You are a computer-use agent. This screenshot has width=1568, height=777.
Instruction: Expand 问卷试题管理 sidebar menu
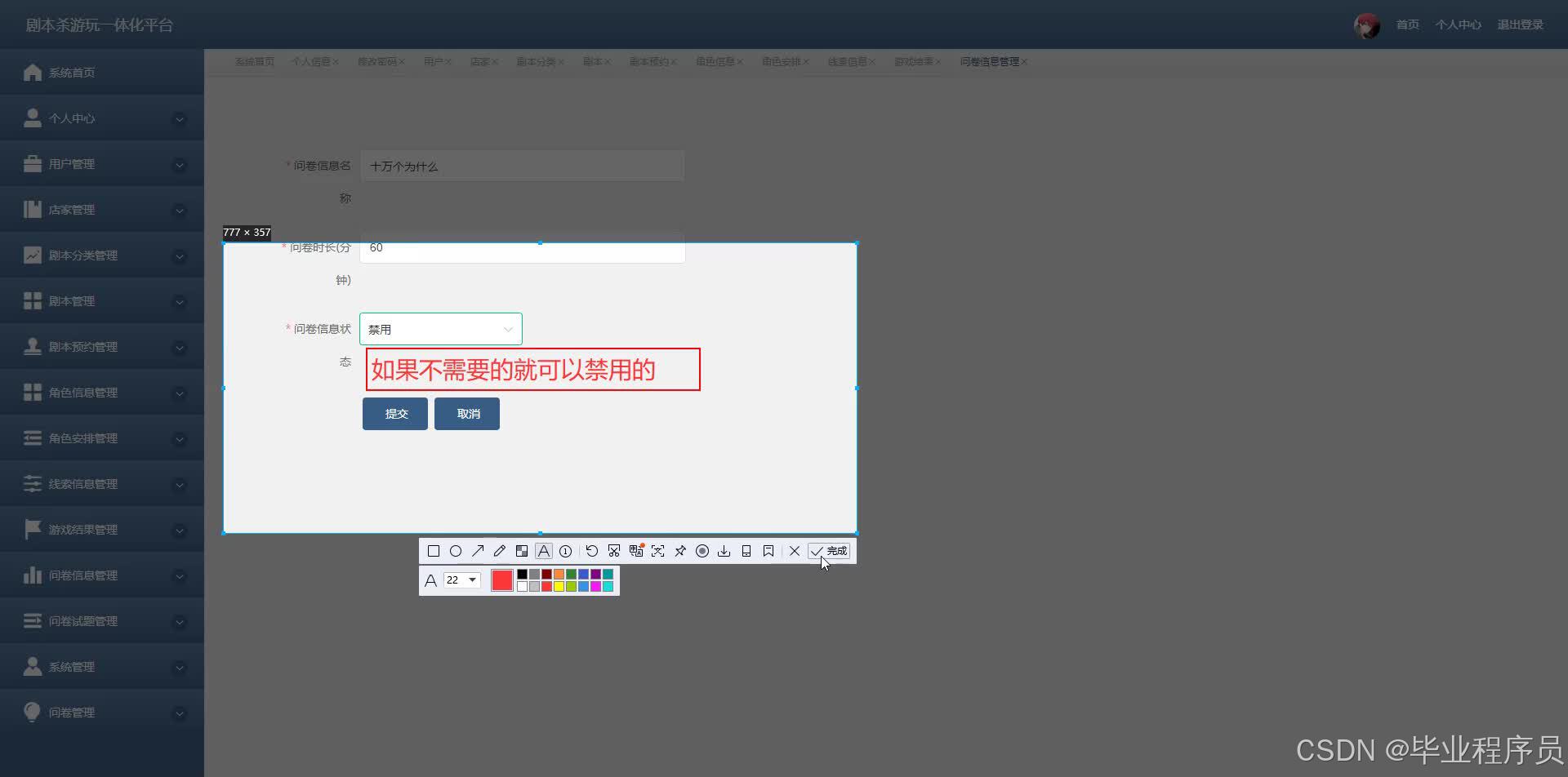tap(102, 620)
